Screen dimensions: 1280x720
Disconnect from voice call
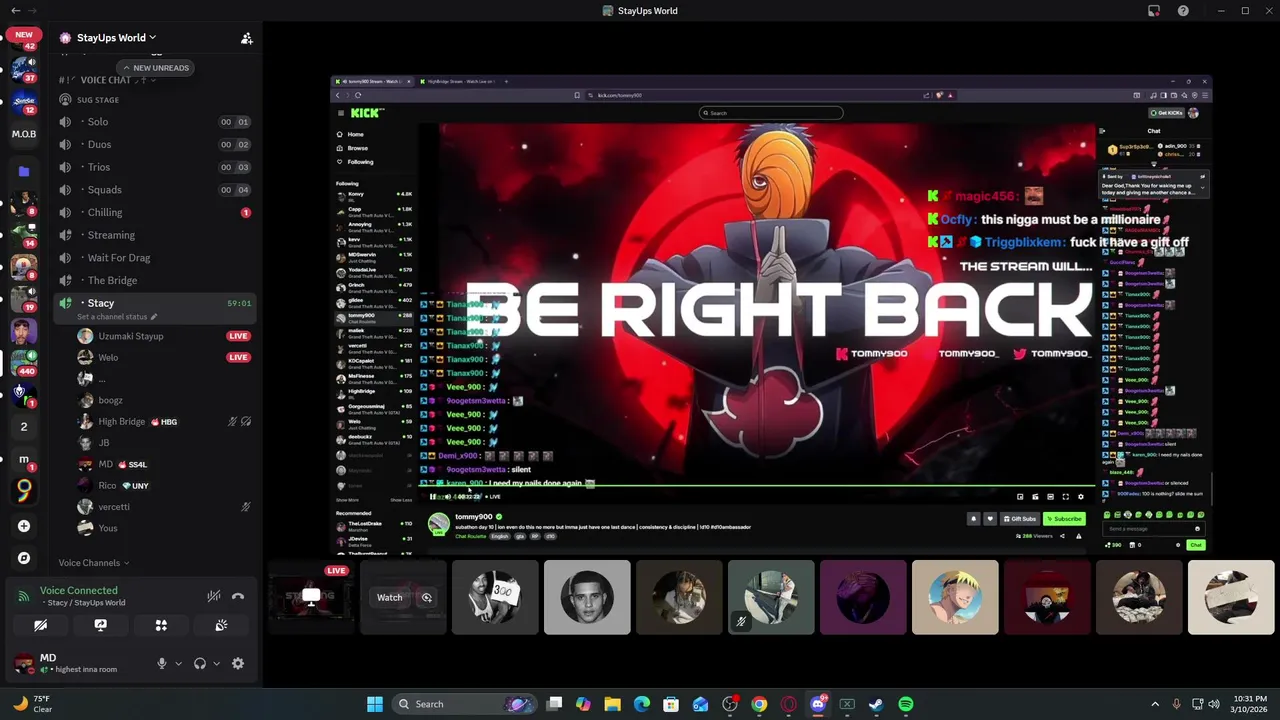point(238,596)
